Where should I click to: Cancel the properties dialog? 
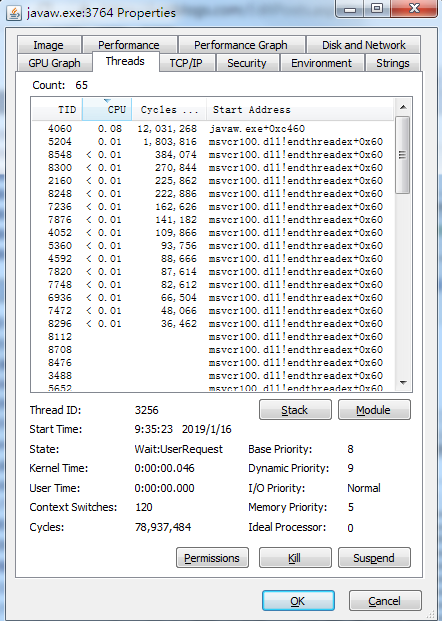click(385, 601)
